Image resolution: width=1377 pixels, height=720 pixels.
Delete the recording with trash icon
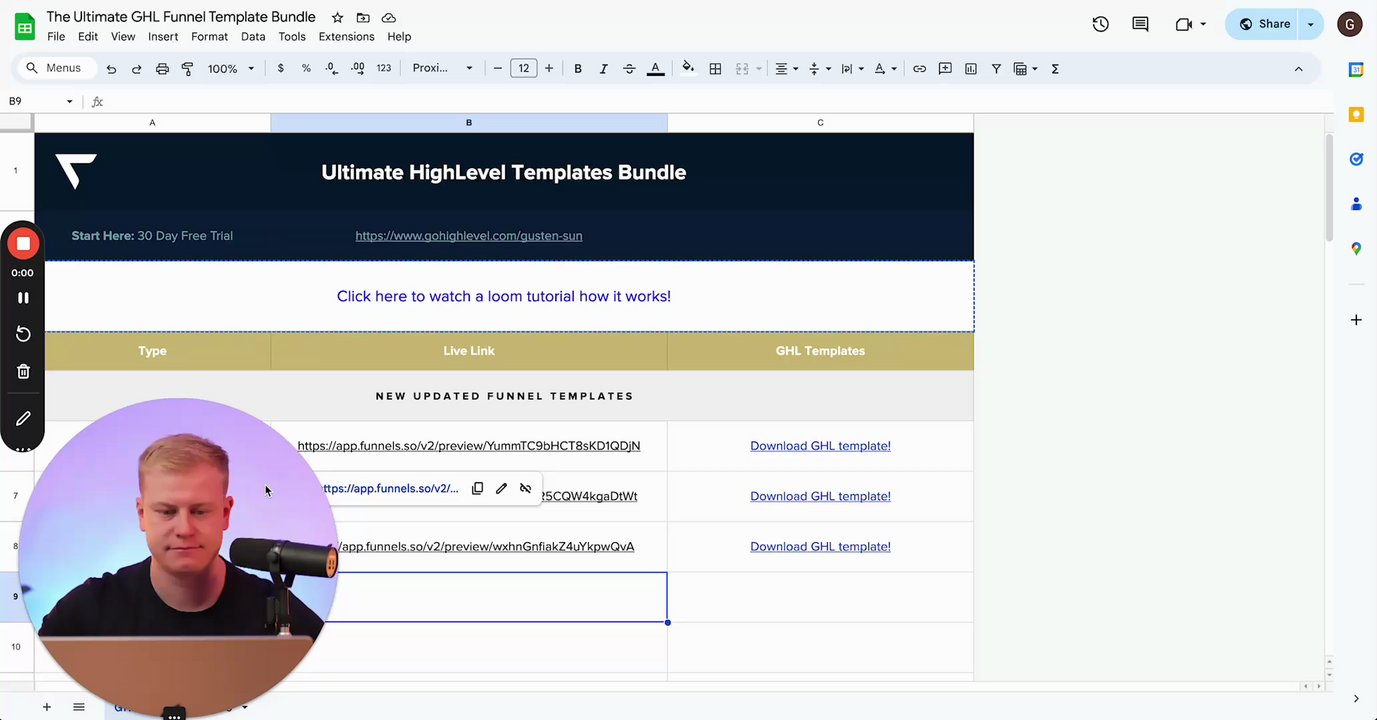(x=23, y=372)
